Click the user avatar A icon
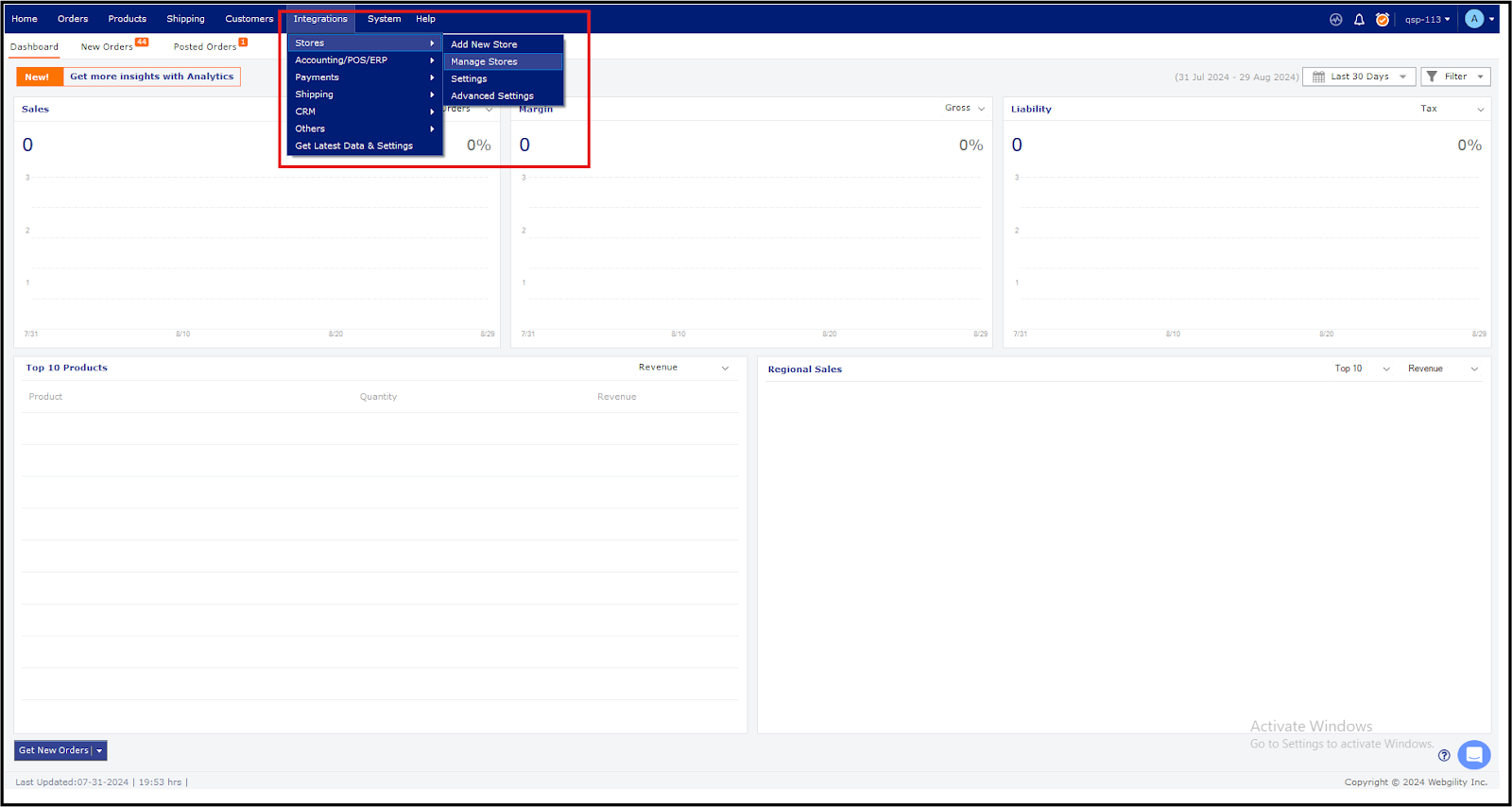Image resolution: width=1512 pixels, height=807 pixels. (x=1474, y=19)
